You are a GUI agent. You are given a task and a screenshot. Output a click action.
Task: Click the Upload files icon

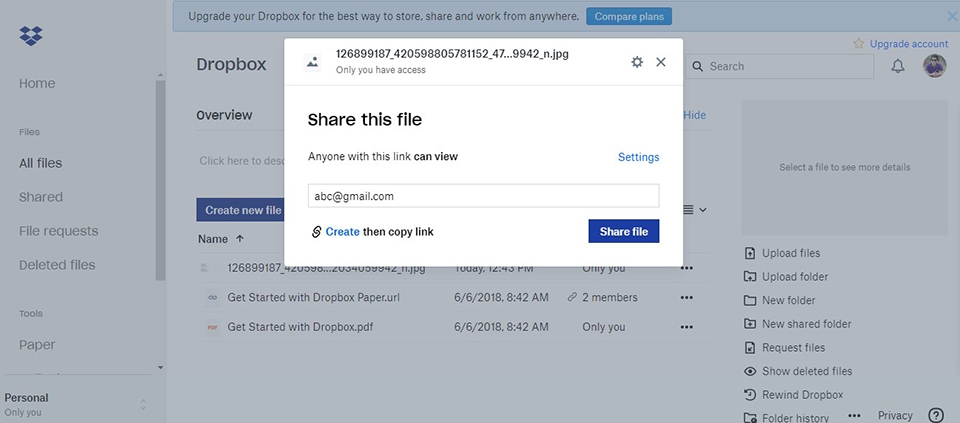point(750,253)
